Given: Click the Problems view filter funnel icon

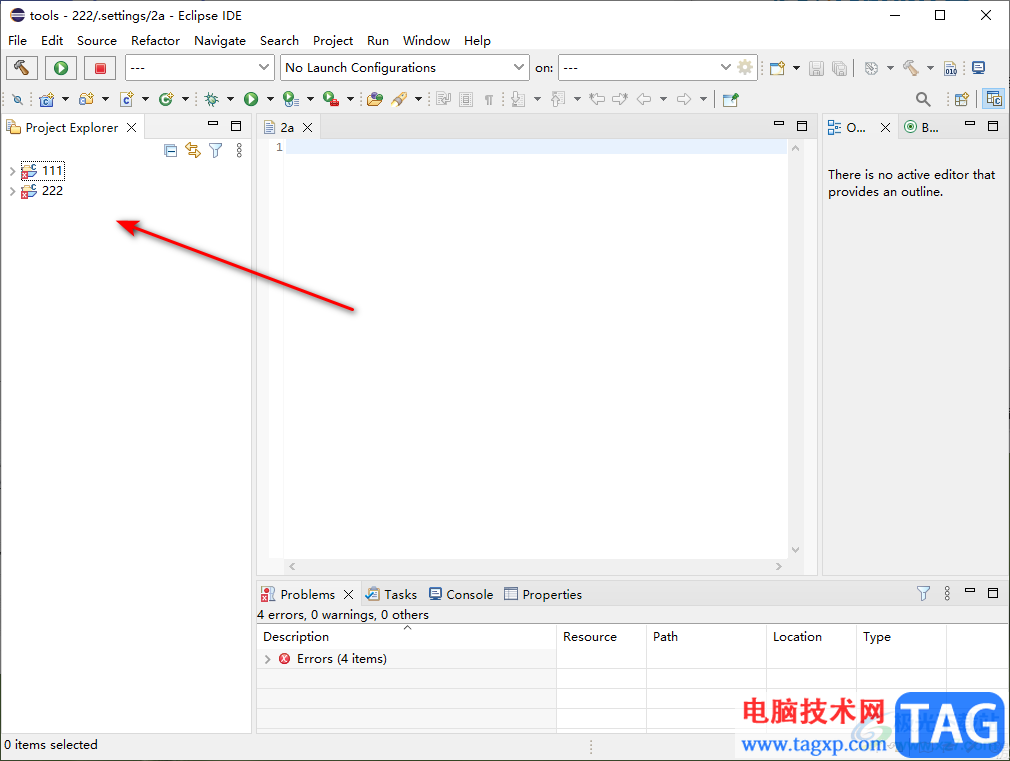Looking at the screenshot, I should tap(923, 593).
